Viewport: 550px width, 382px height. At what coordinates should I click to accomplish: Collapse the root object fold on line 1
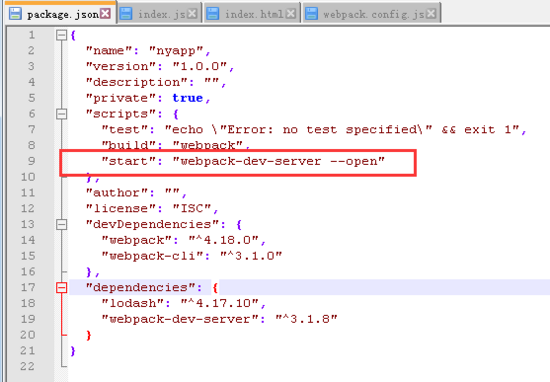pos(61,35)
